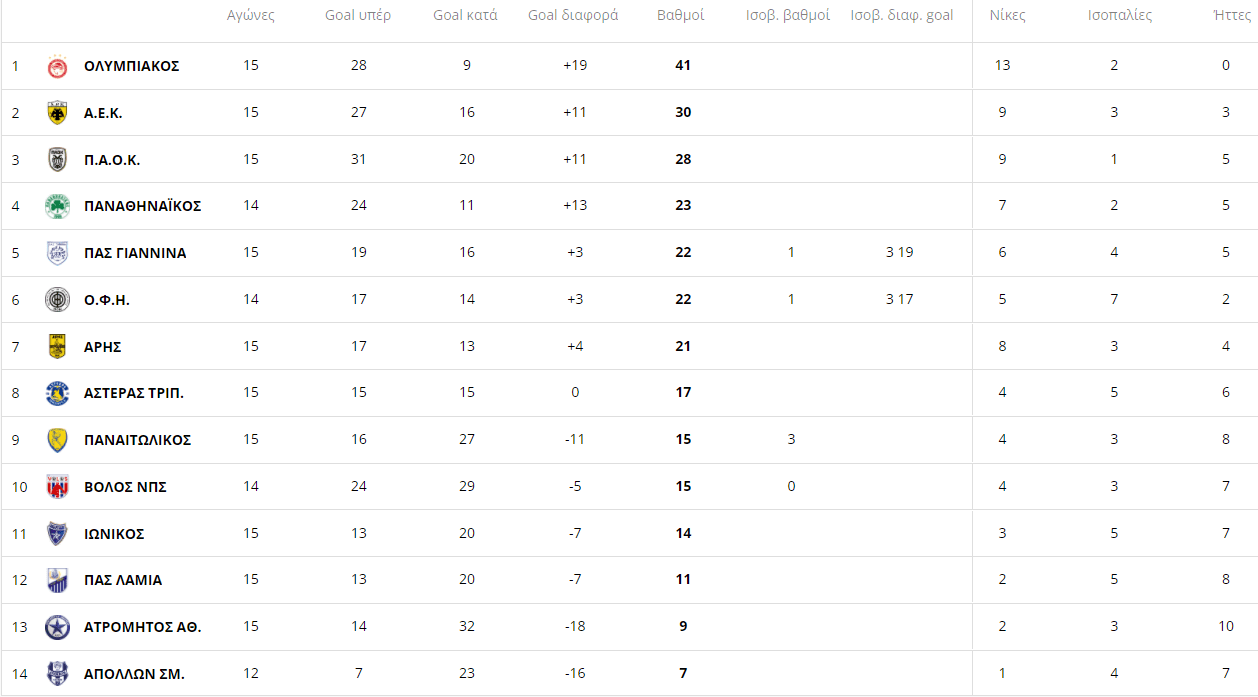The image size is (1258, 697).
Task: Click the Olympiacos team crest icon
Action: 57,66
